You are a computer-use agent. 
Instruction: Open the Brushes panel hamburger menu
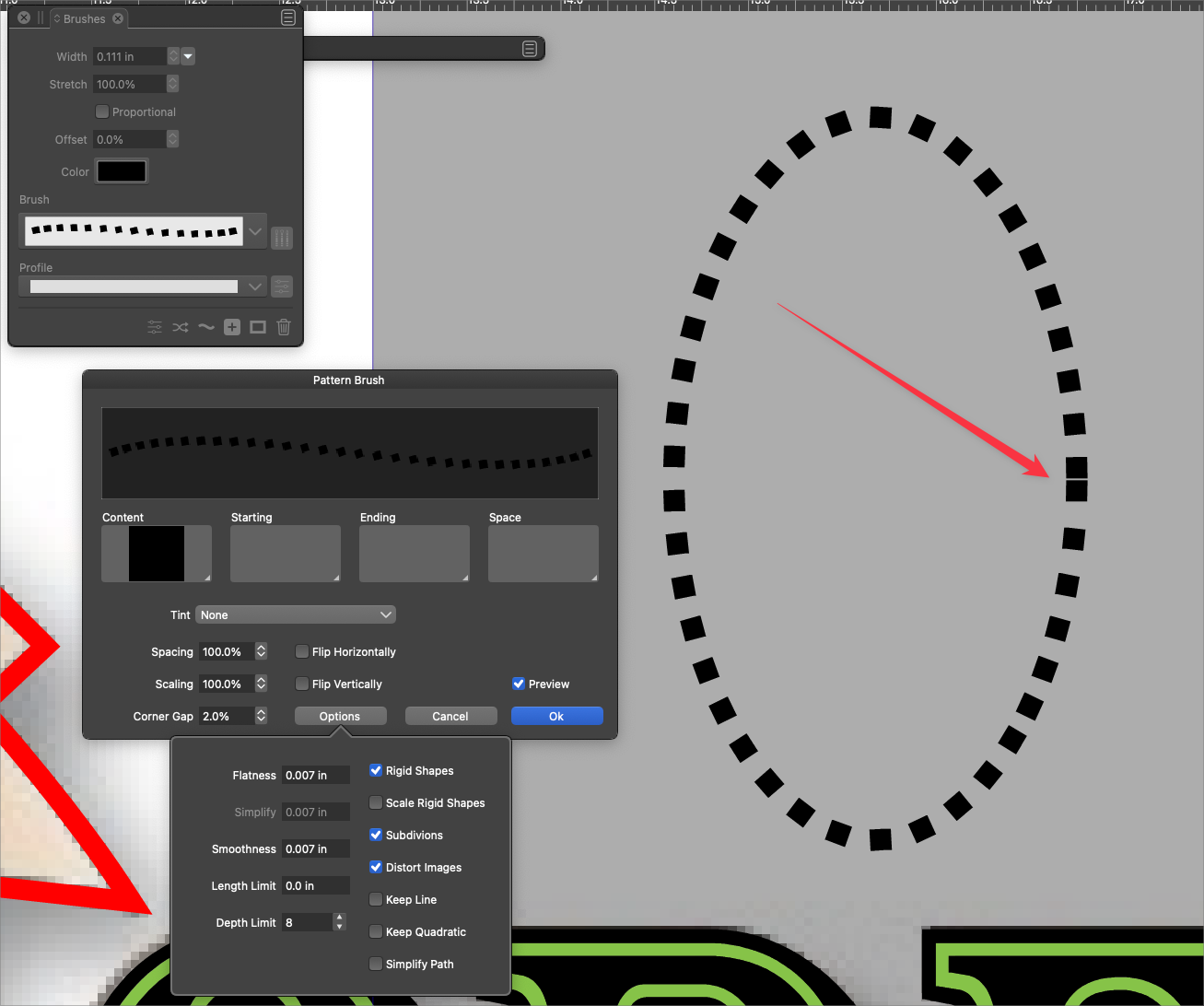pyautogui.click(x=288, y=18)
